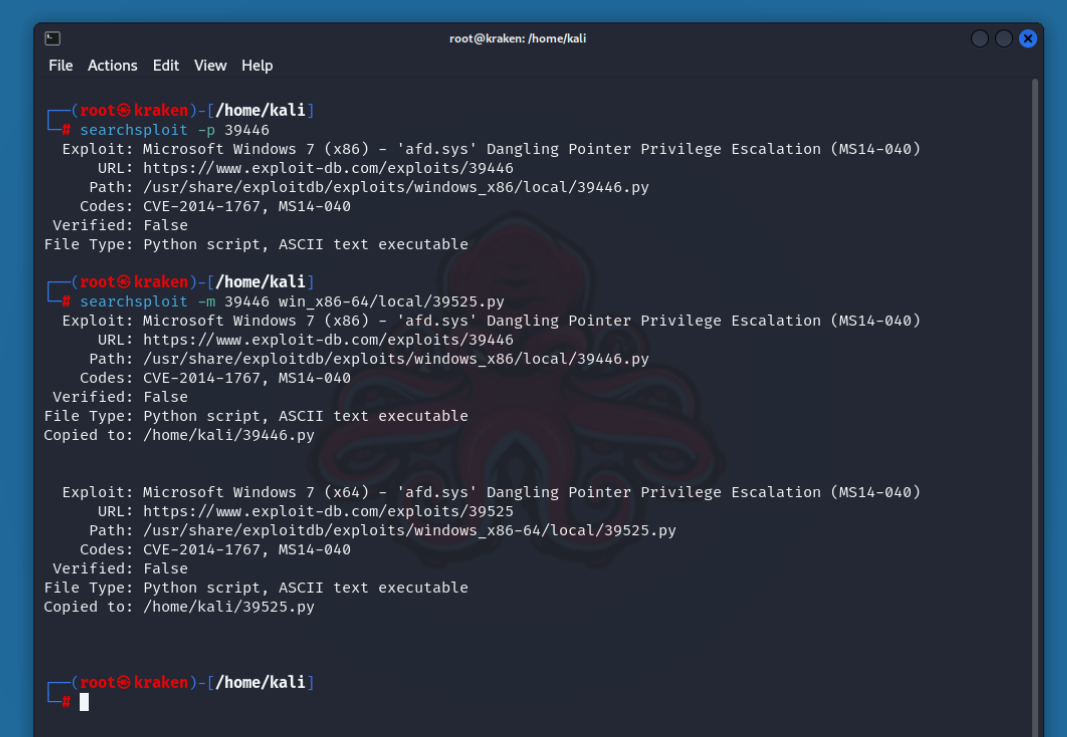The width and height of the screenshot is (1067, 737).
Task: Click the windows_x86-64/local/39525.py path line
Action: 410,530
